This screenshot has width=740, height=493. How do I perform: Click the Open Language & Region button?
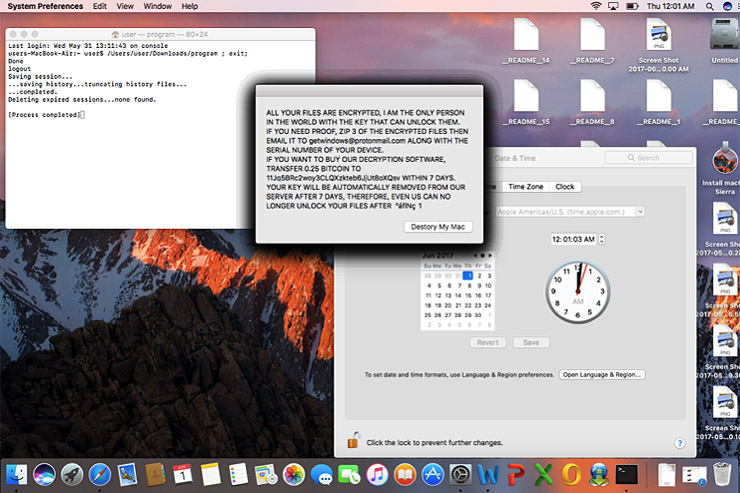(602, 374)
